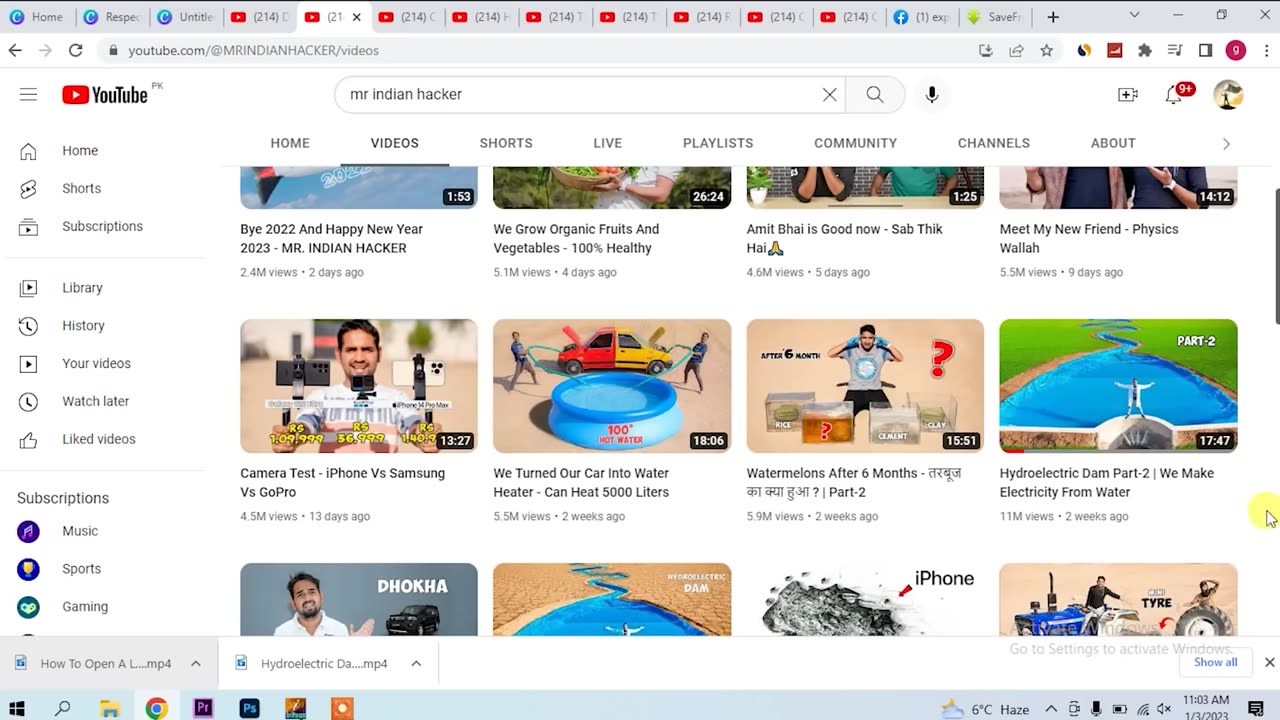Close the downloads bar

point(1269,663)
